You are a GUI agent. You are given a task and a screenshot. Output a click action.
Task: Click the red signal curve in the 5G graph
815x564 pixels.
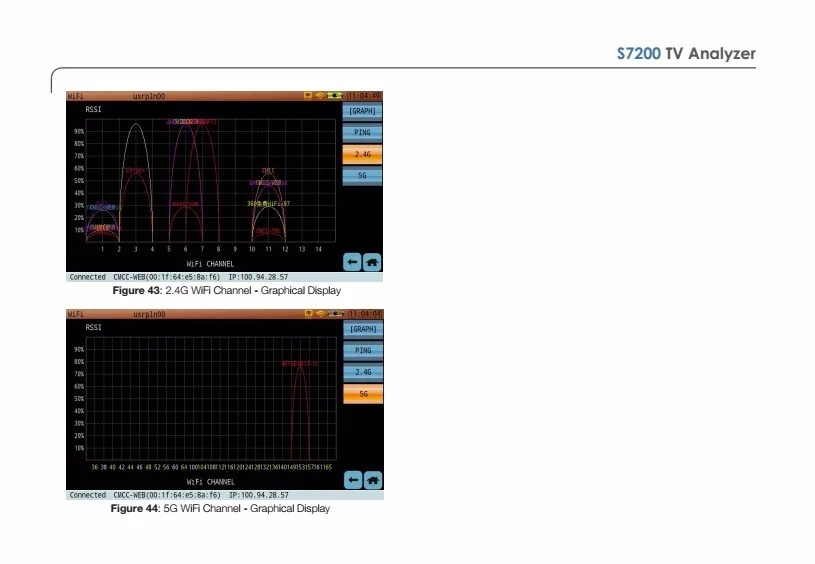[299, 400]
